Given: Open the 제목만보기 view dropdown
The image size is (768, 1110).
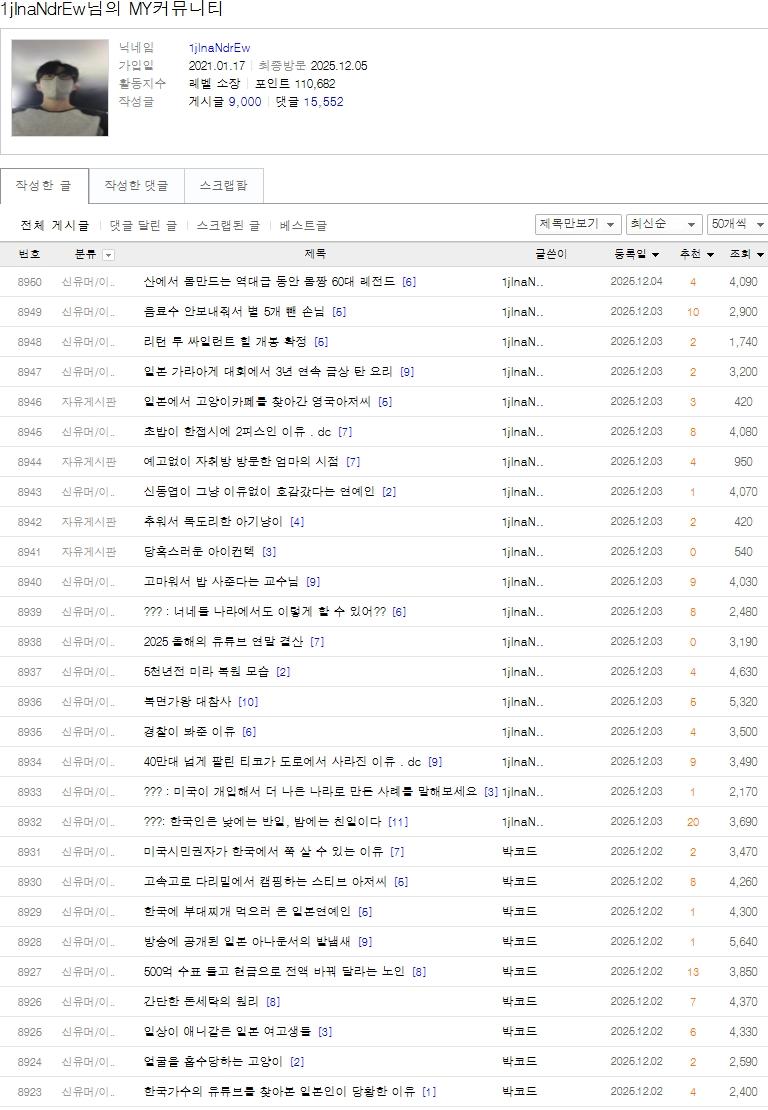Looking at the screenshot, I should pyautogui.click(x=578, y=224).
